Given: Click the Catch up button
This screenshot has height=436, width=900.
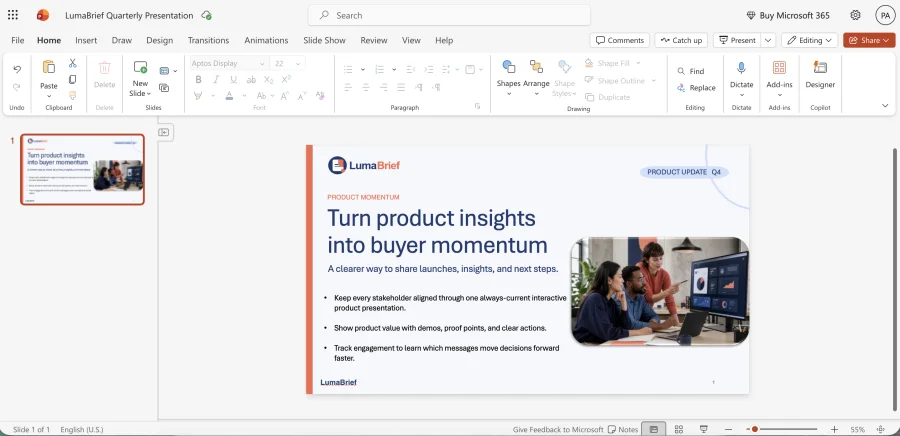Looking at the screenshot, I should tap(681, 40).
